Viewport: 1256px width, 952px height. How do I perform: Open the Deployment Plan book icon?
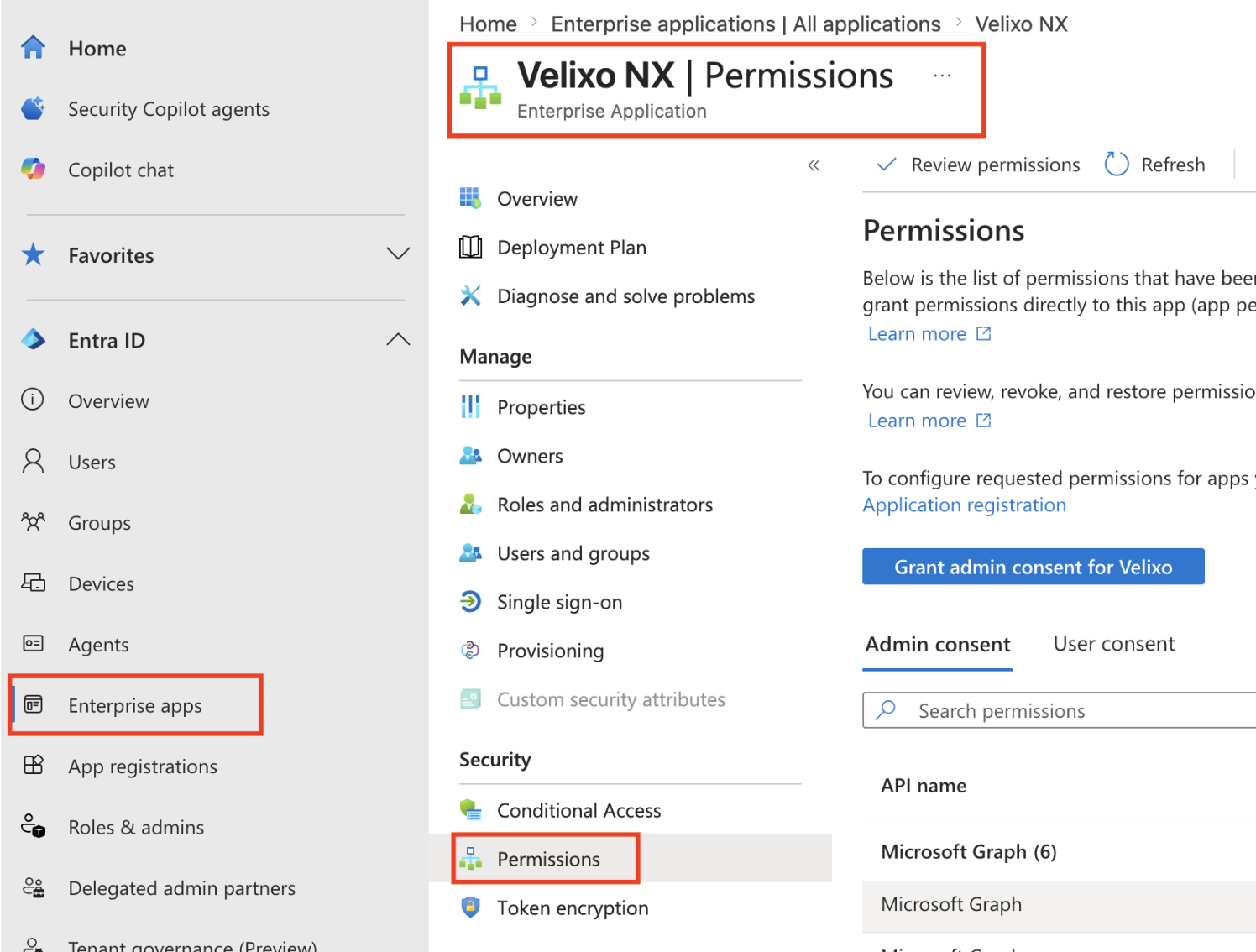coord(470,247)
